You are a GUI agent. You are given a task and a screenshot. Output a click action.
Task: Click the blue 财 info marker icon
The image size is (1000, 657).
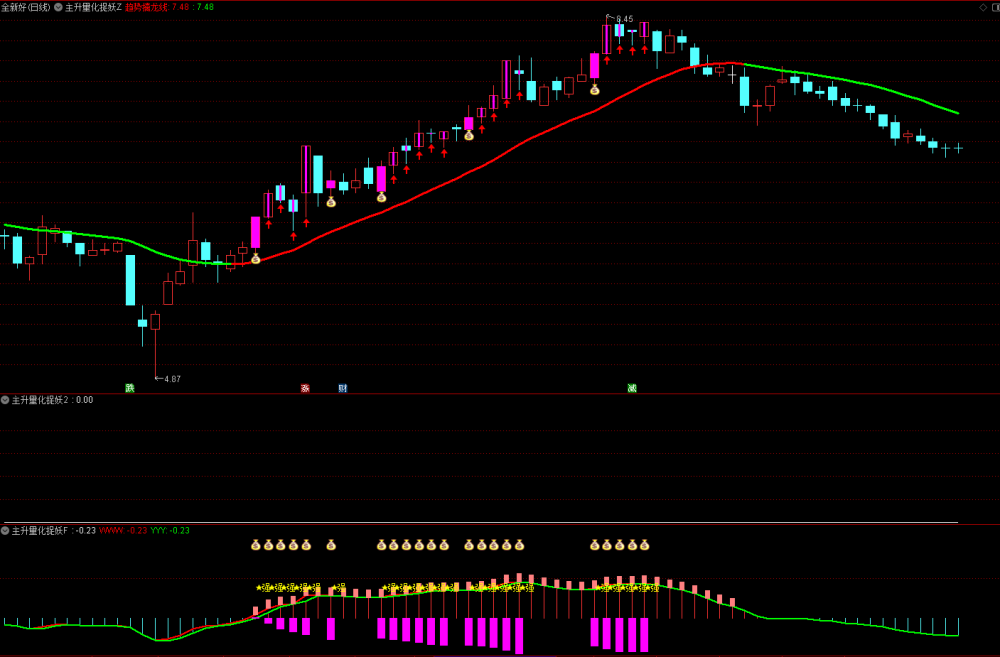tap(343, 388)
